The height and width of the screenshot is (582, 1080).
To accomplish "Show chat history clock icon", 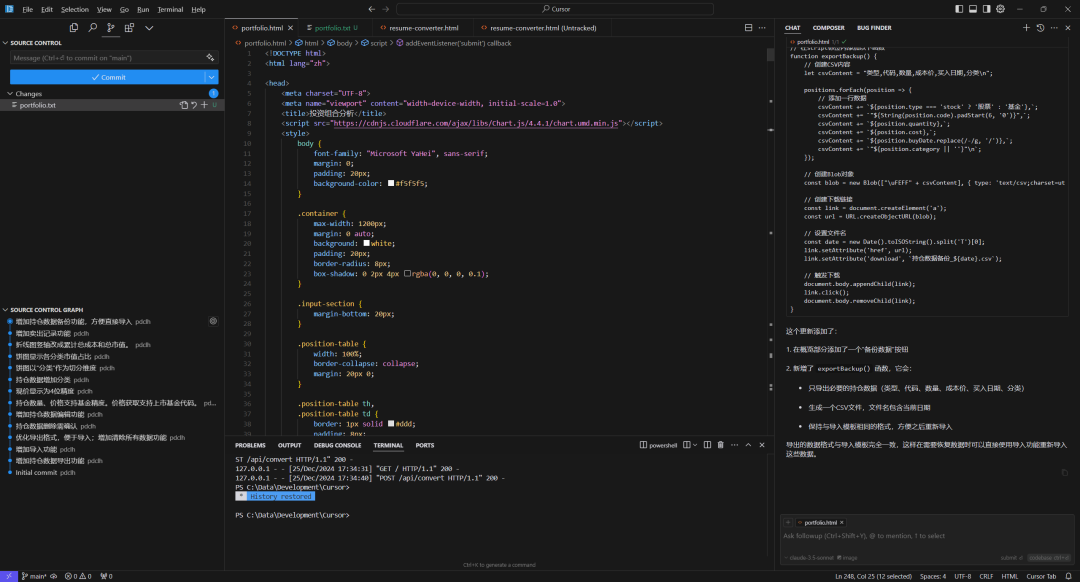I will [1040, 28].
